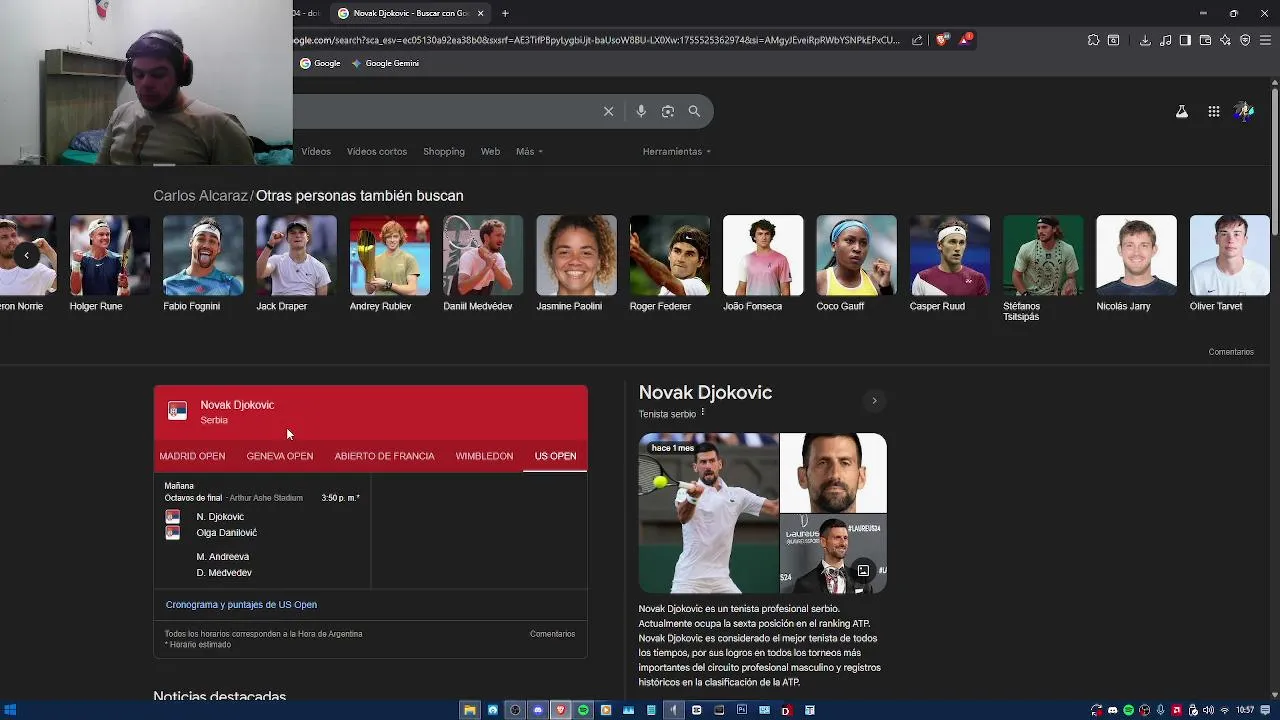Viewport: 1280px width, 720px height.
Task: Open Fabio Fognini's thumbnail
Action: 203,256
